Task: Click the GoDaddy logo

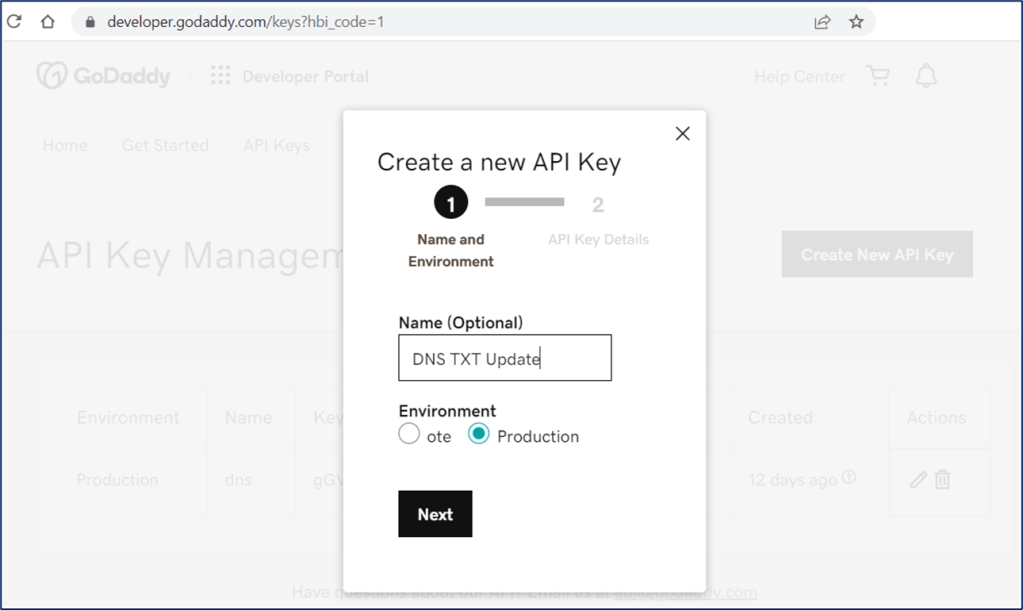Action: (x=103, y=76)
